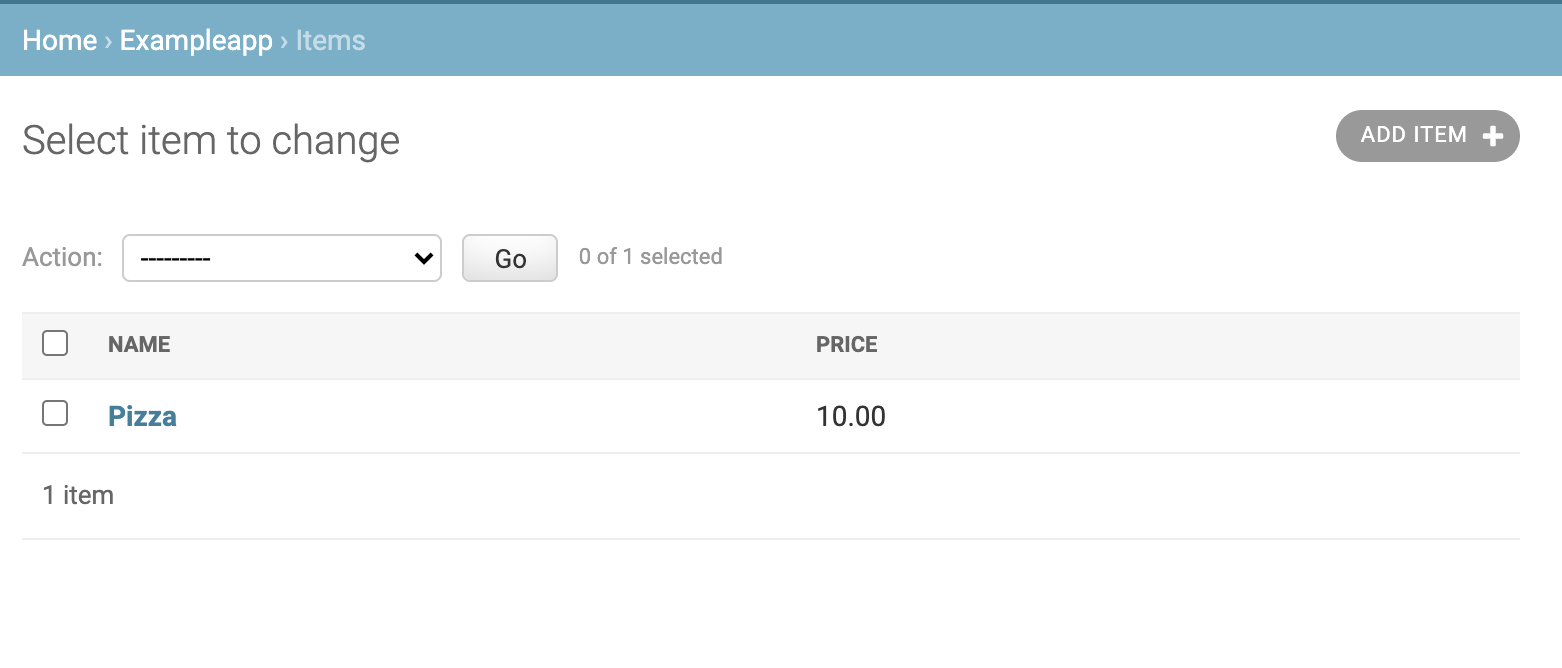The image size is (1562, 668).
Task: Click the 'Select item to change' heading
Action: pos(211,140)
